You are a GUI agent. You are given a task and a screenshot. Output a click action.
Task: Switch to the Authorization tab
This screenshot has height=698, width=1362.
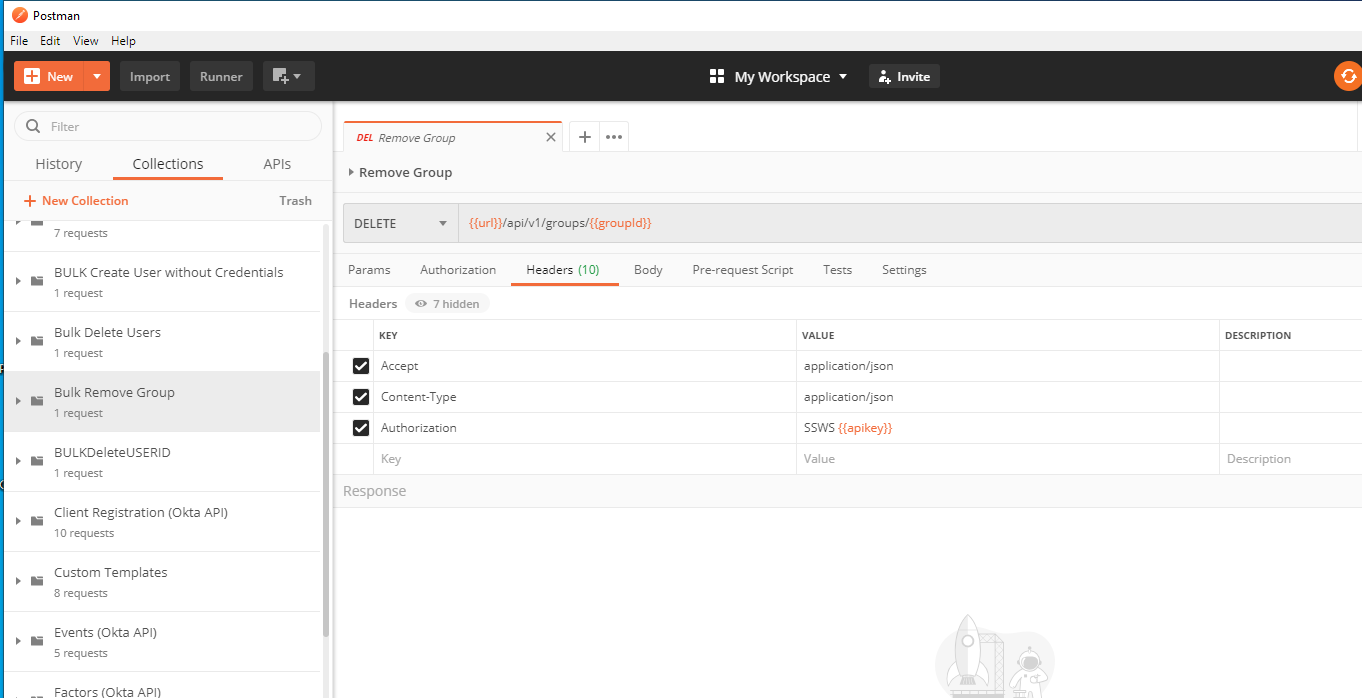pos(458,270)
